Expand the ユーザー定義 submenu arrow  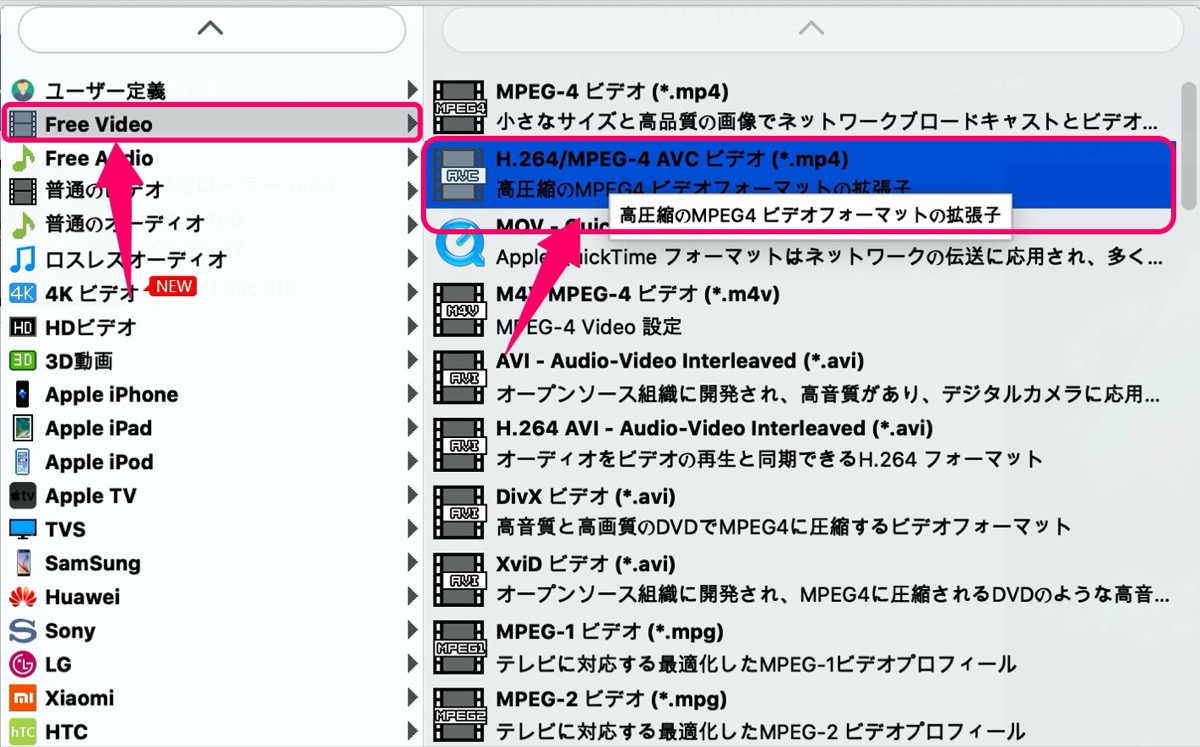(x=412, y=91)
